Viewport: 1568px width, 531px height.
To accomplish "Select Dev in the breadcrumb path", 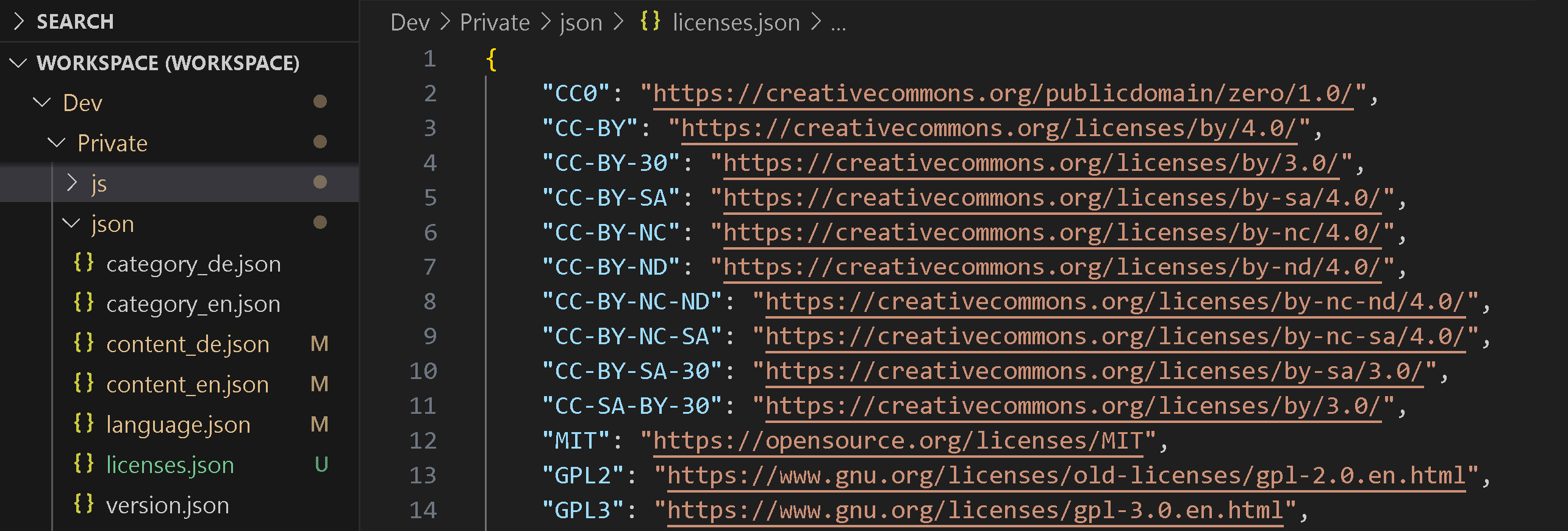I will point(410,23).
